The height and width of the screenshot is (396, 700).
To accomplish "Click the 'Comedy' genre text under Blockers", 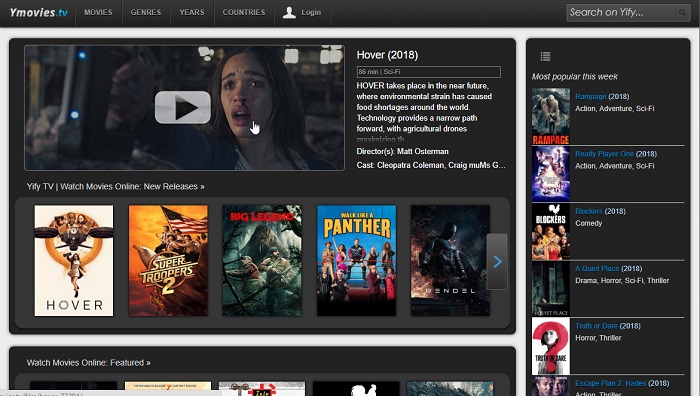I will [588, 223].
